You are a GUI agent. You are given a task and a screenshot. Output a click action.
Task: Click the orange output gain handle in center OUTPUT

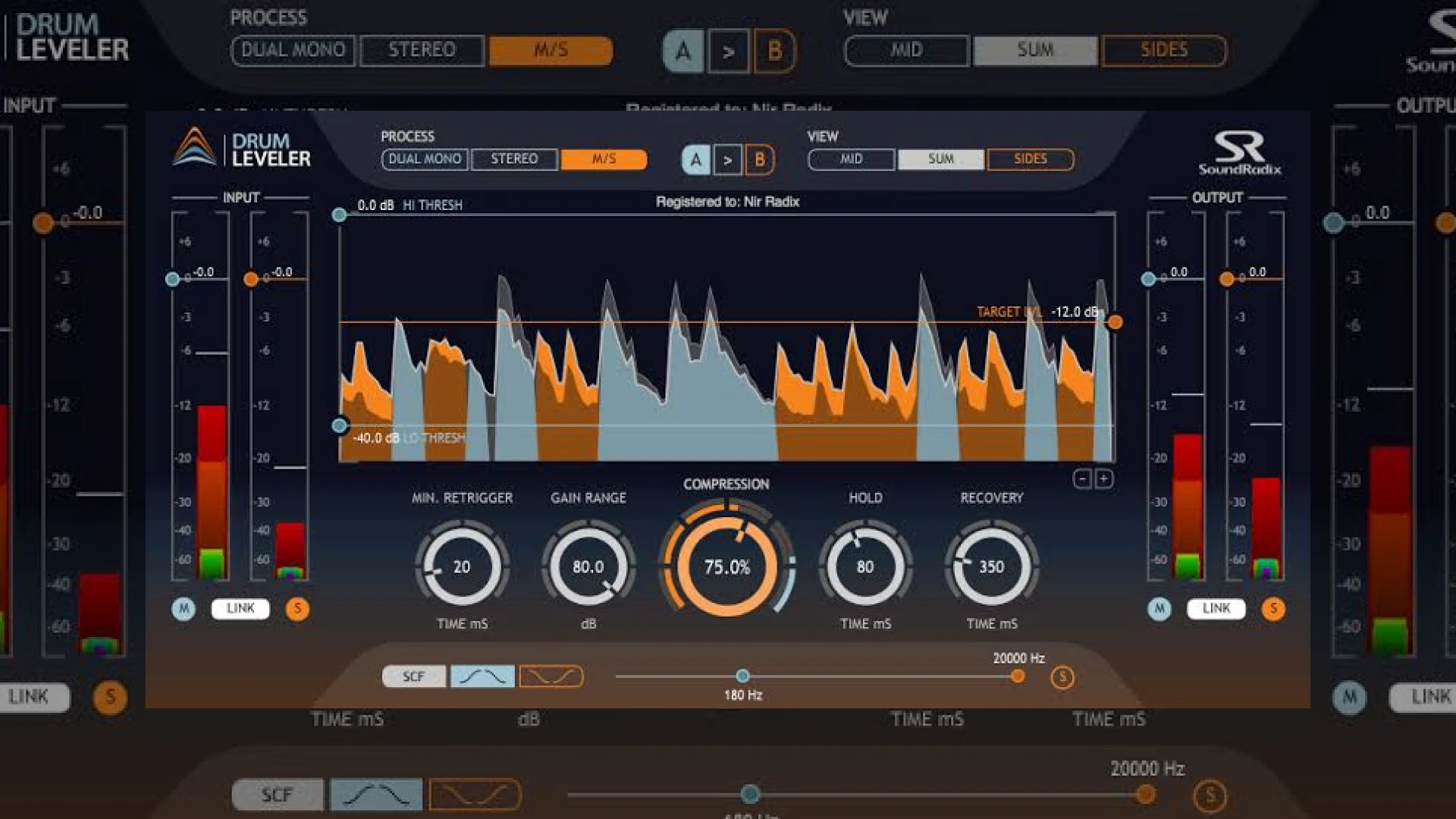pos(1227,279)
